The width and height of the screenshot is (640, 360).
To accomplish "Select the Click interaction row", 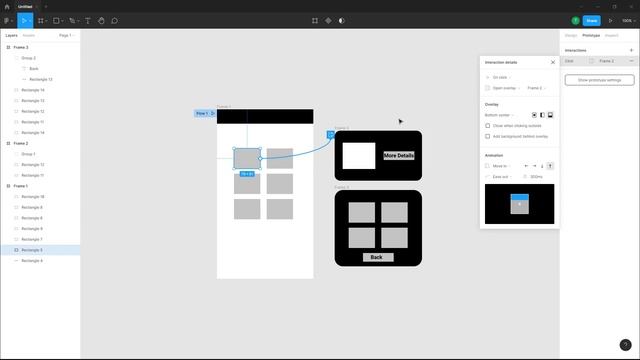I will 599,61.
